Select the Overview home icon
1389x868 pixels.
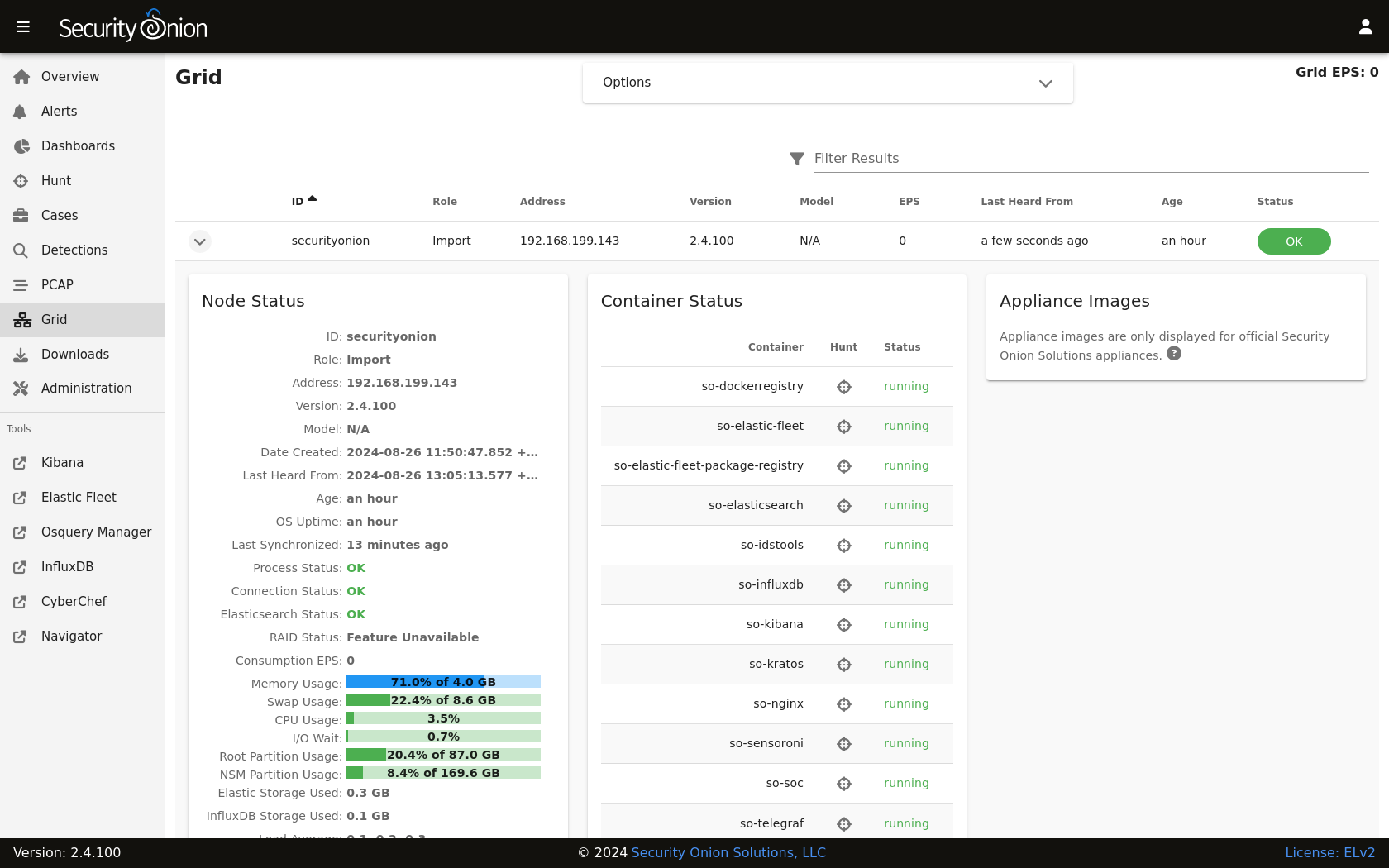21,77
